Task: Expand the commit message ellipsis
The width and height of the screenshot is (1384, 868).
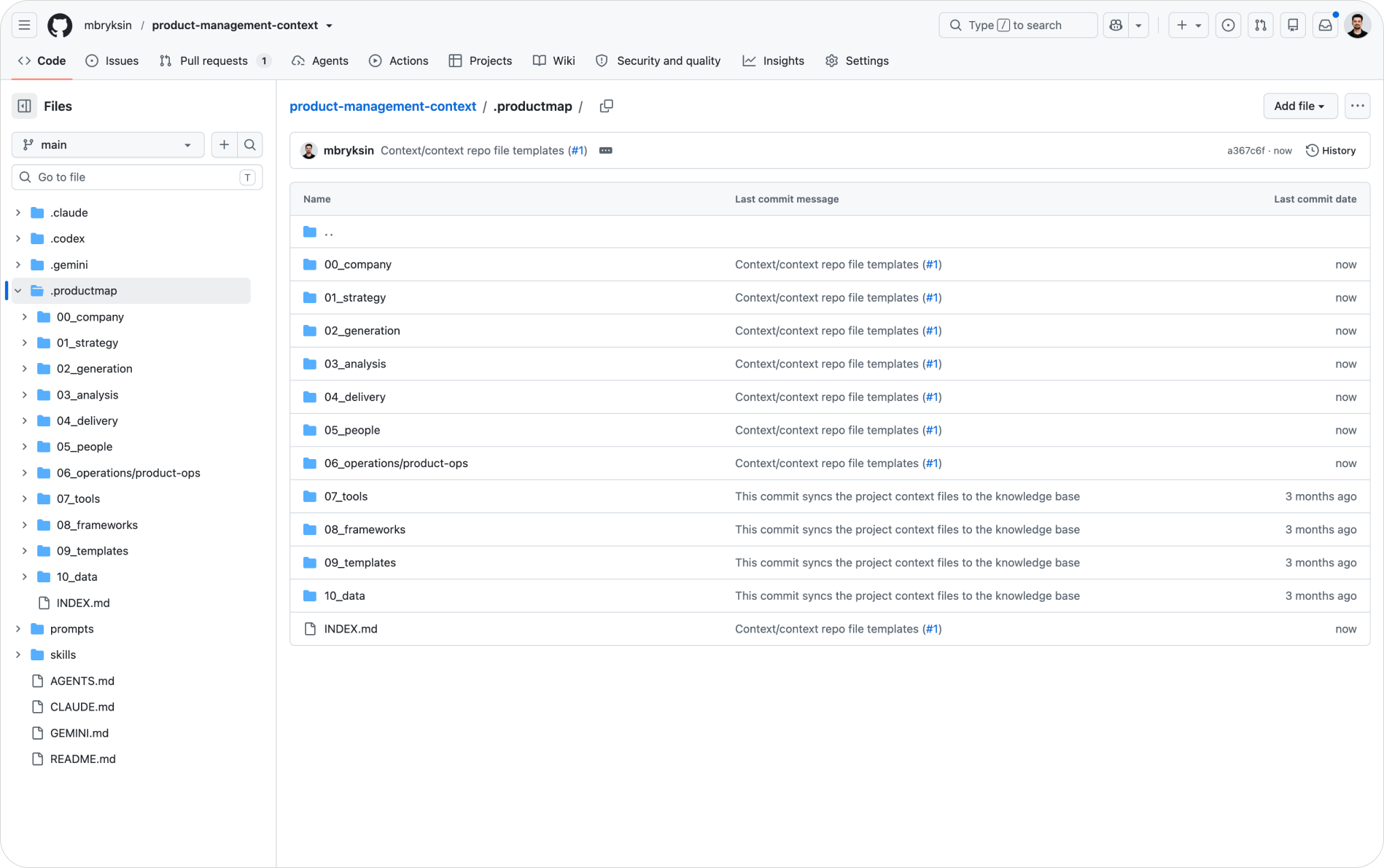Action: point(605,150)
